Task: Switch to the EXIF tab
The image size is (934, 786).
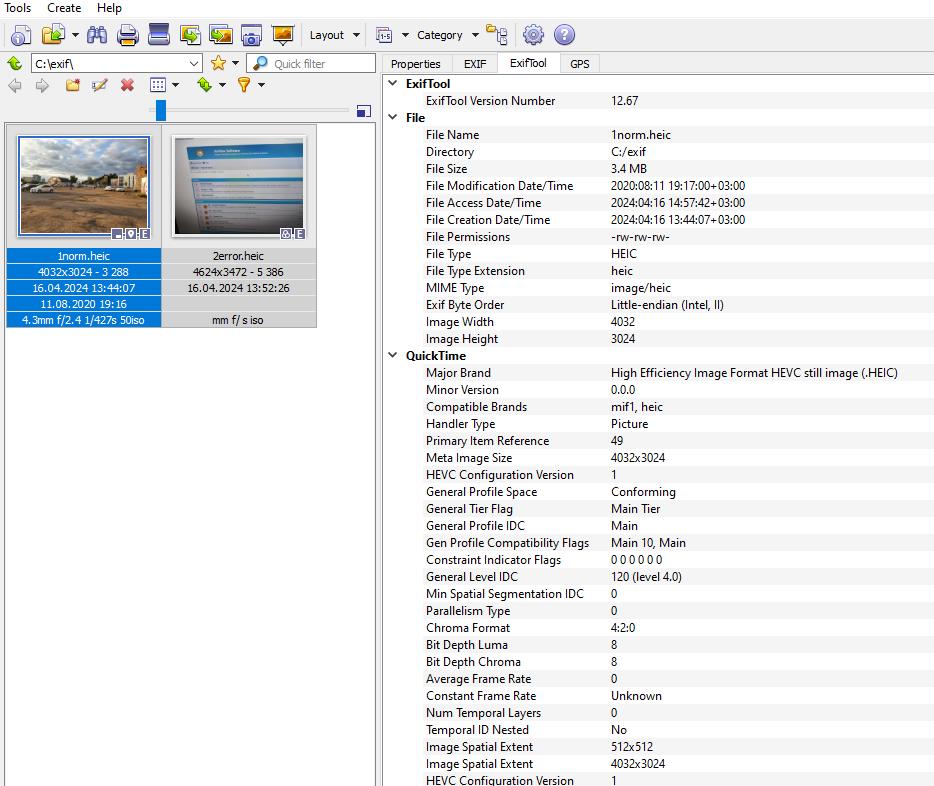Action: 475,64
